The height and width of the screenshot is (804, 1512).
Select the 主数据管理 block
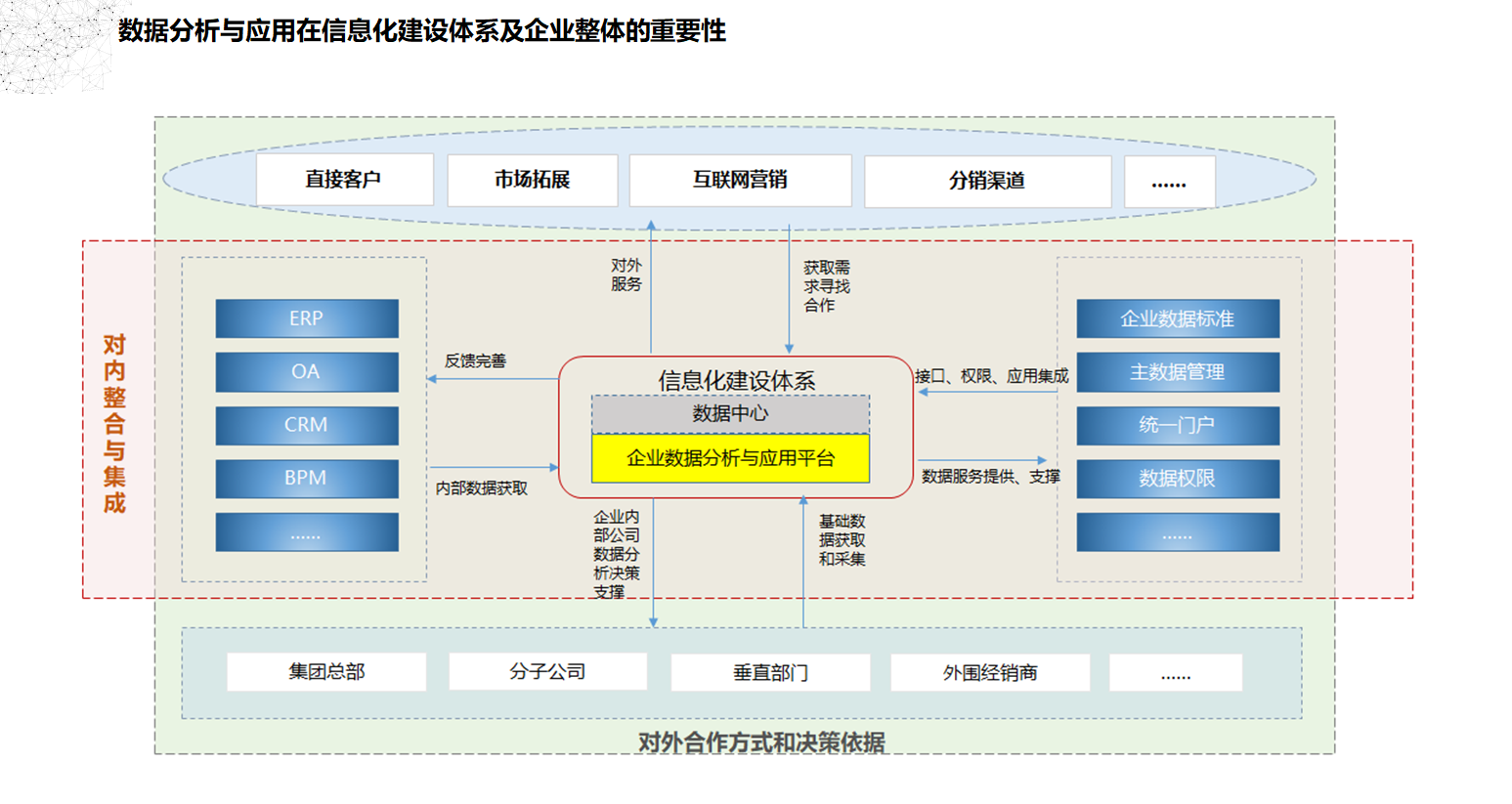1177,372
